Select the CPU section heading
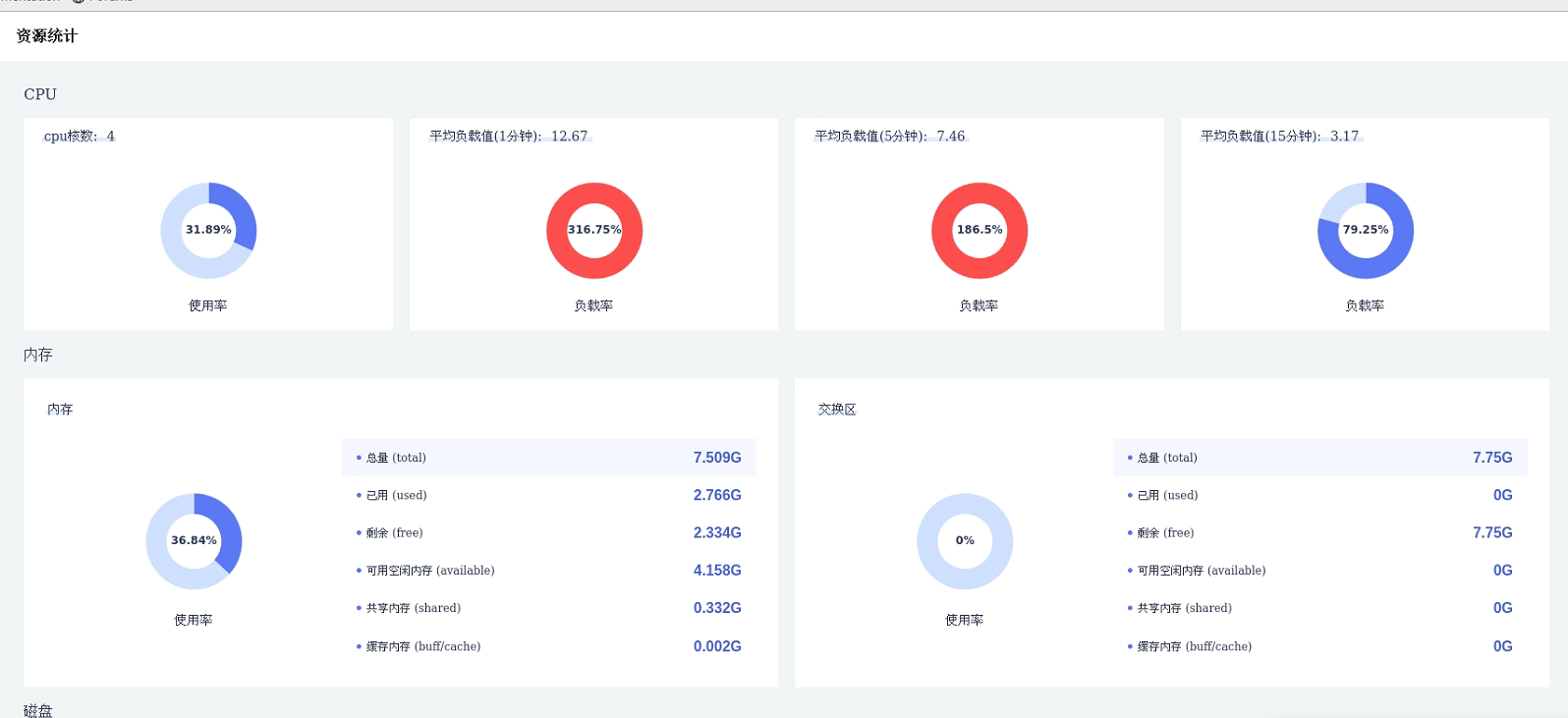Image resolution: width=1568 pixels, height=718 pixels. point(40,94)
